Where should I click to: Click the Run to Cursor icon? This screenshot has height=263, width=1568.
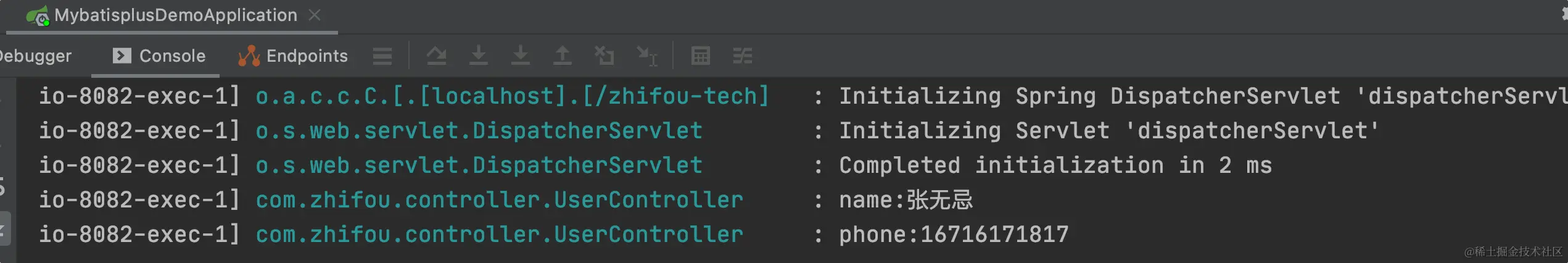pyautogui.click(x=647, y=56)
